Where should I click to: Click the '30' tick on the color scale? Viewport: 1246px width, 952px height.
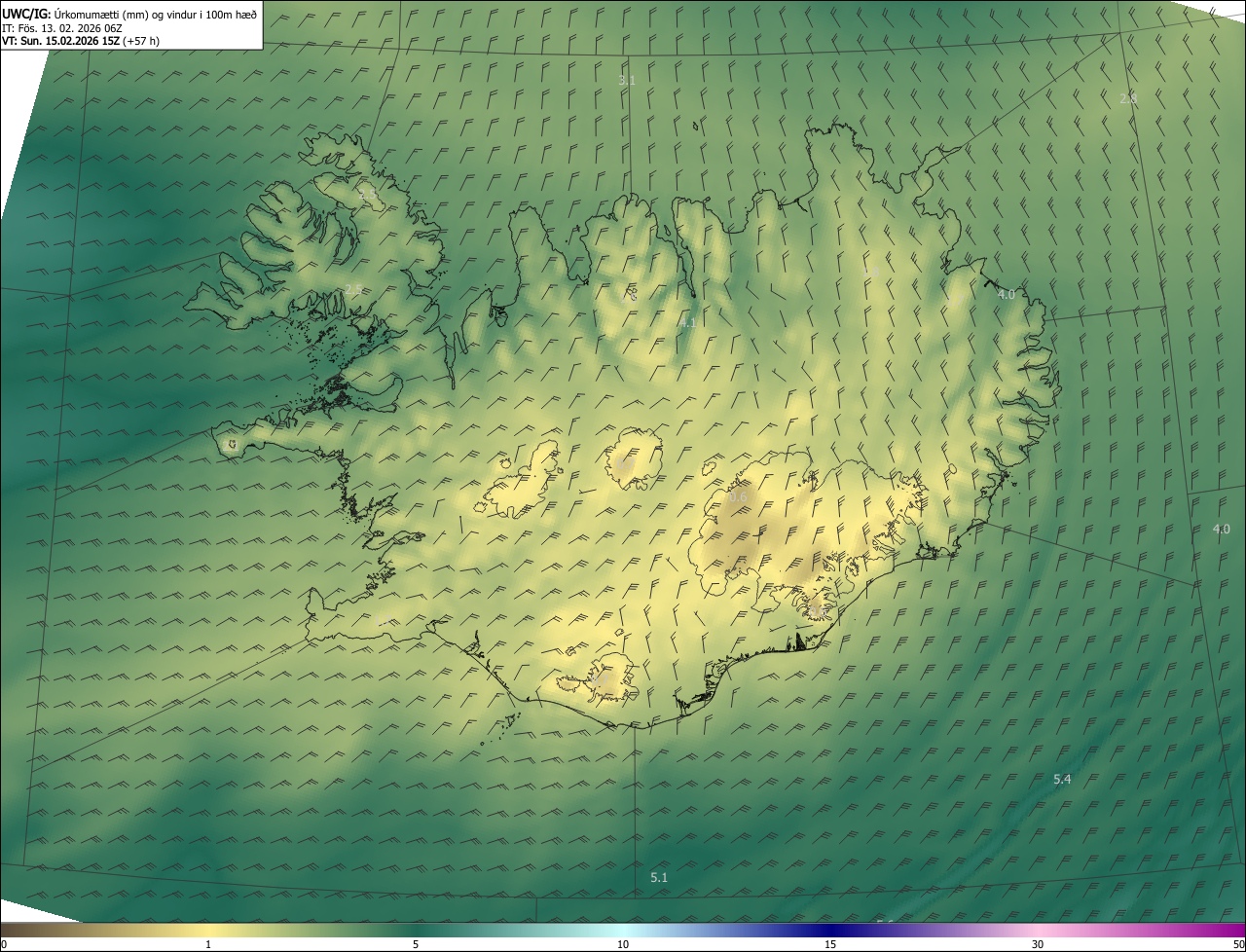pyautogui.click(x=1038, y=944)
